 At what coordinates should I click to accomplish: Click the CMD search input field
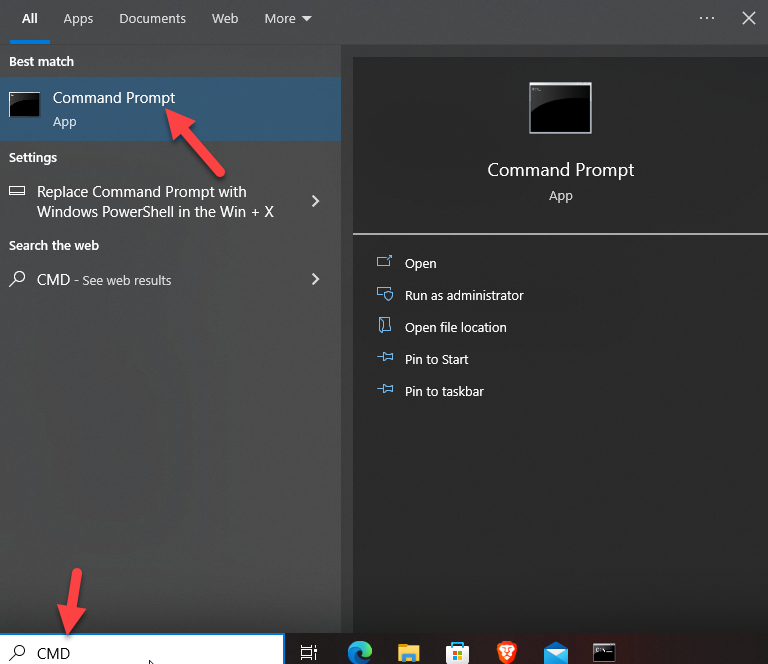(x=142, y=651)
